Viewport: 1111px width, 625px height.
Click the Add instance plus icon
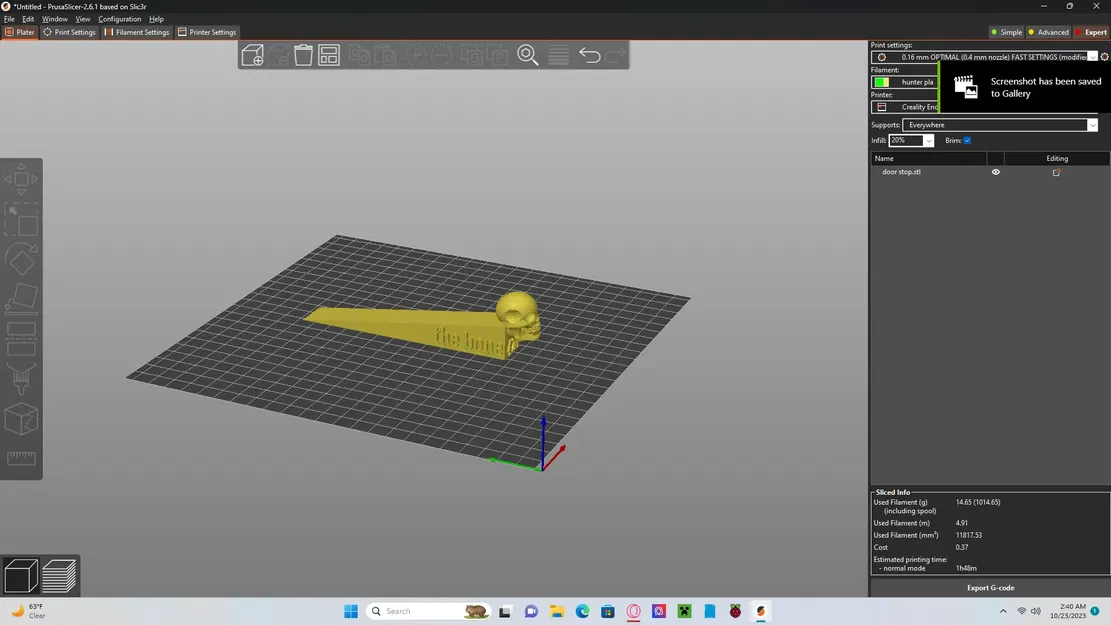click(x=416, y=55)
